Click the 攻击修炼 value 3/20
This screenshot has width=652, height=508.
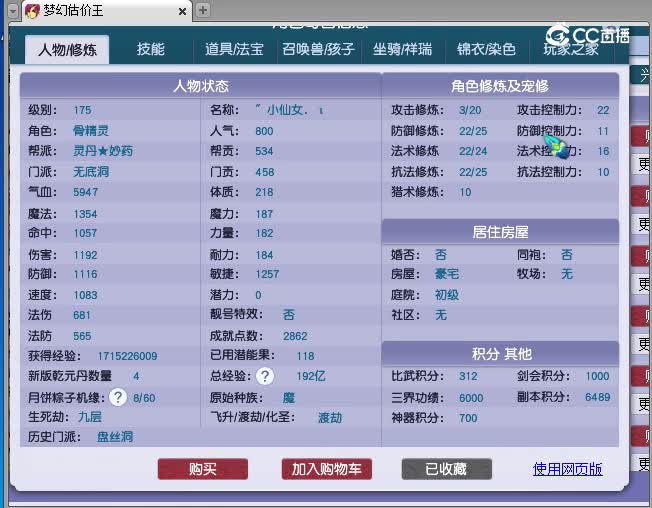pos(470,110)
